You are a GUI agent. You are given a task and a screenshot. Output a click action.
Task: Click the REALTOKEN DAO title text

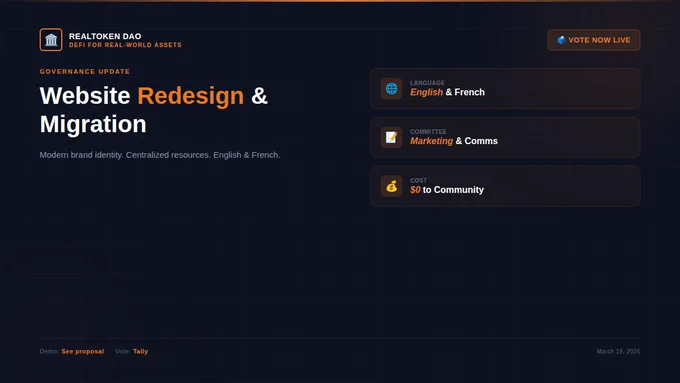[x=105, y=36]
